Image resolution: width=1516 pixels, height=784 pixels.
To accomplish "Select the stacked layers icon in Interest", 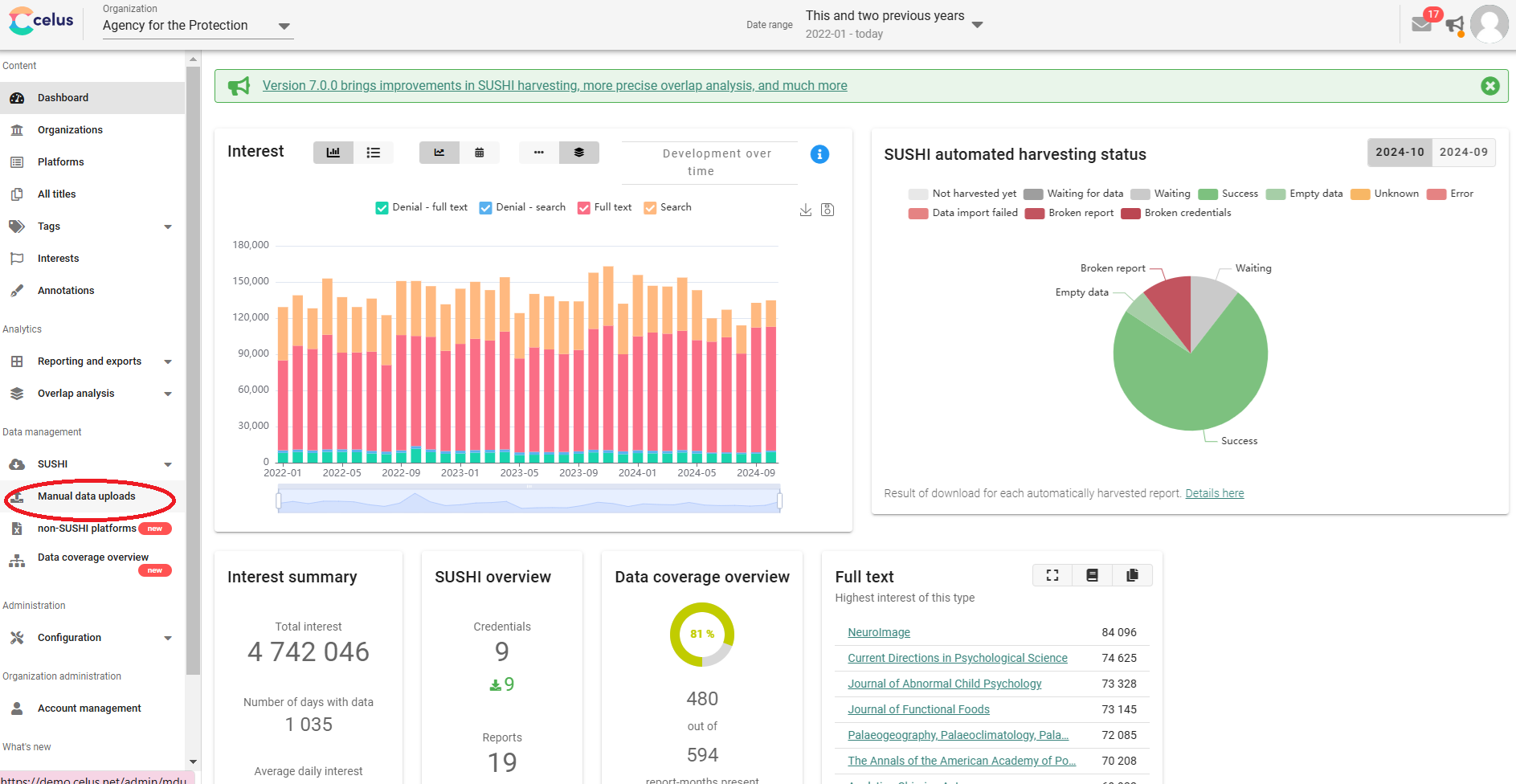I will 579,153.
